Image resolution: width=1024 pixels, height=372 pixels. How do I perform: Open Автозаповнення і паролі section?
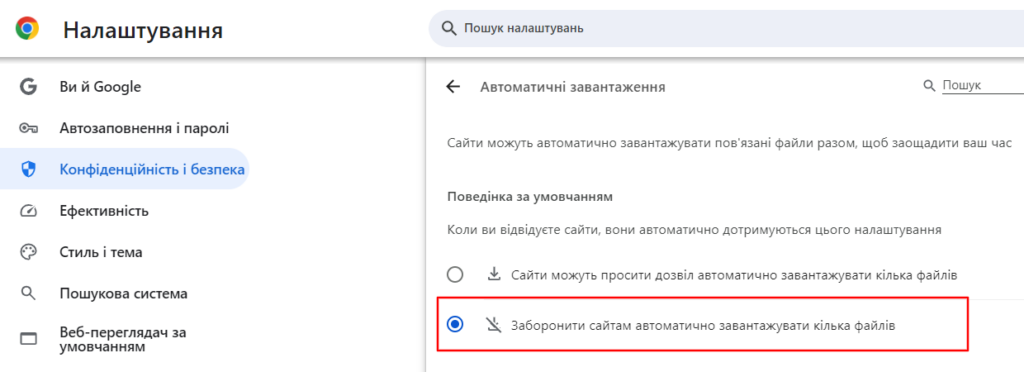point(124,128)
